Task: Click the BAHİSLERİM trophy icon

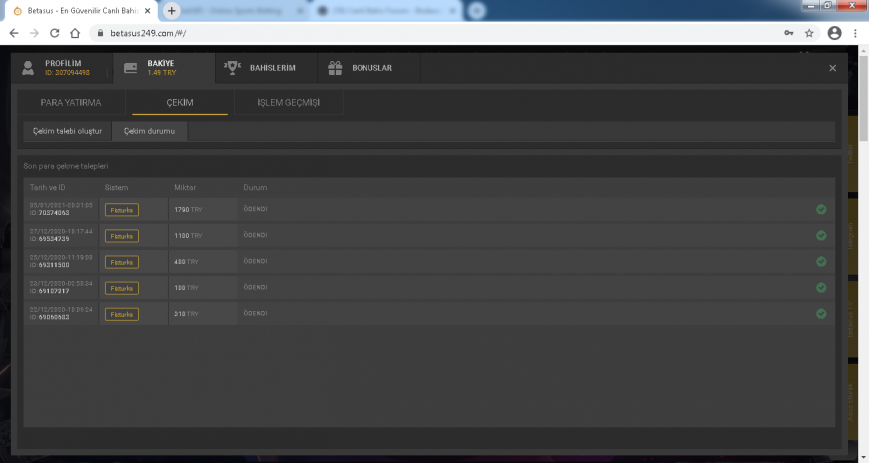Action: click(x=232, y=68)
